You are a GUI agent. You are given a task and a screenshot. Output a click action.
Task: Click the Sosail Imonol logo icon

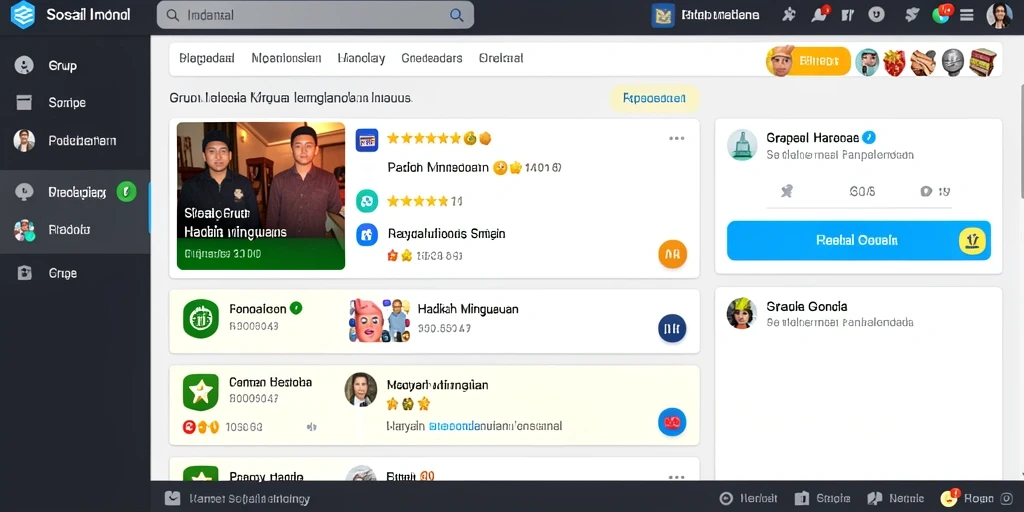23,14
